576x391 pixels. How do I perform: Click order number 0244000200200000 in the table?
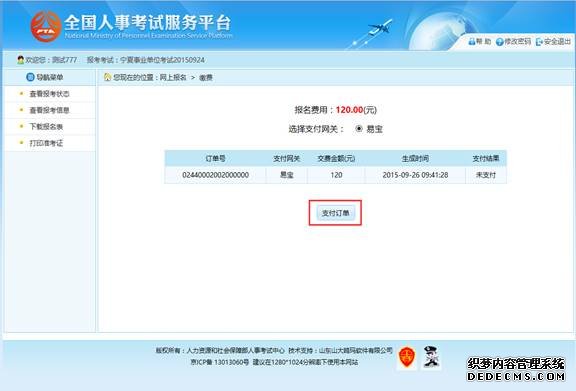pos(216,175)
